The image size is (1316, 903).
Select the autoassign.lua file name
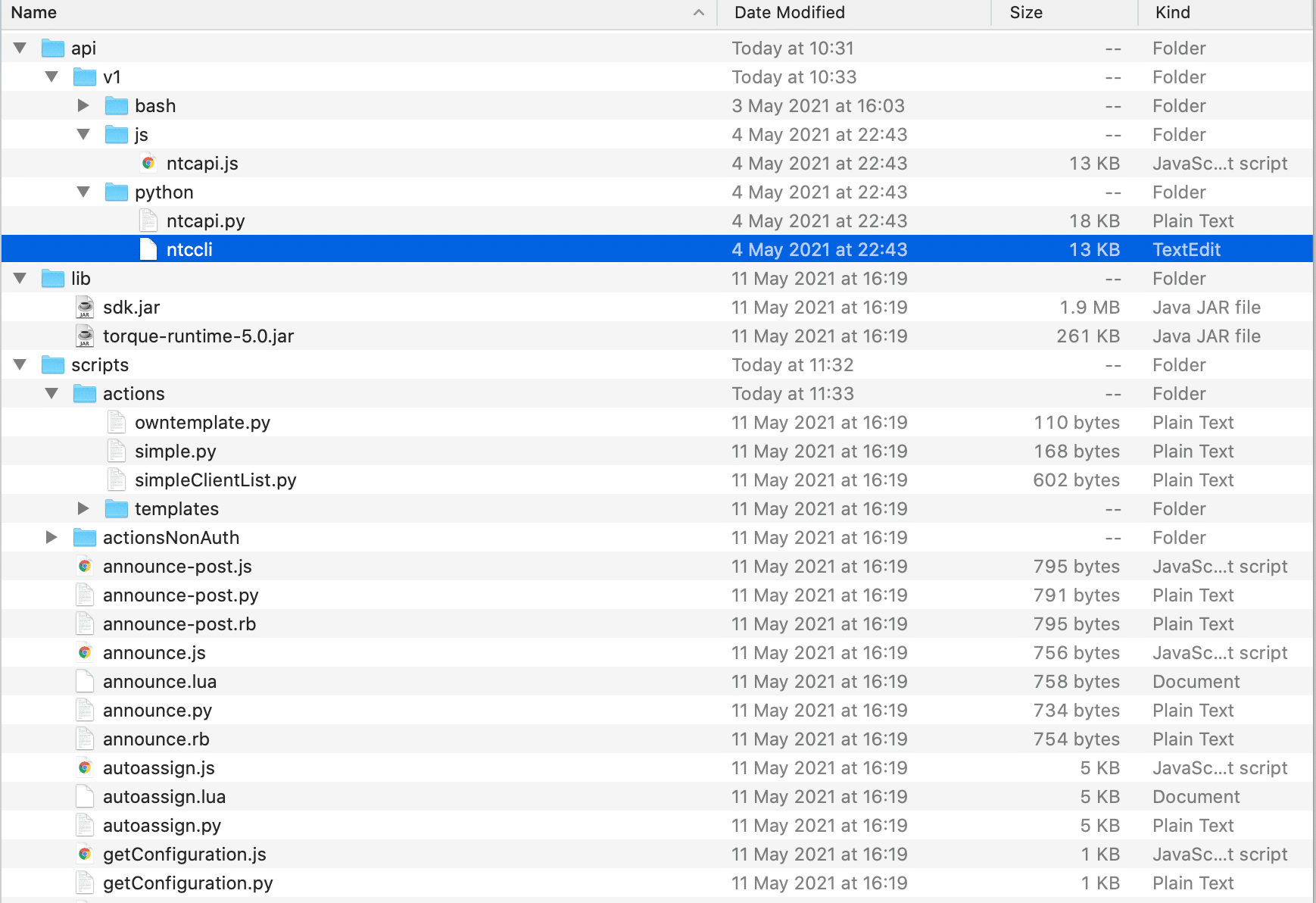164,797
